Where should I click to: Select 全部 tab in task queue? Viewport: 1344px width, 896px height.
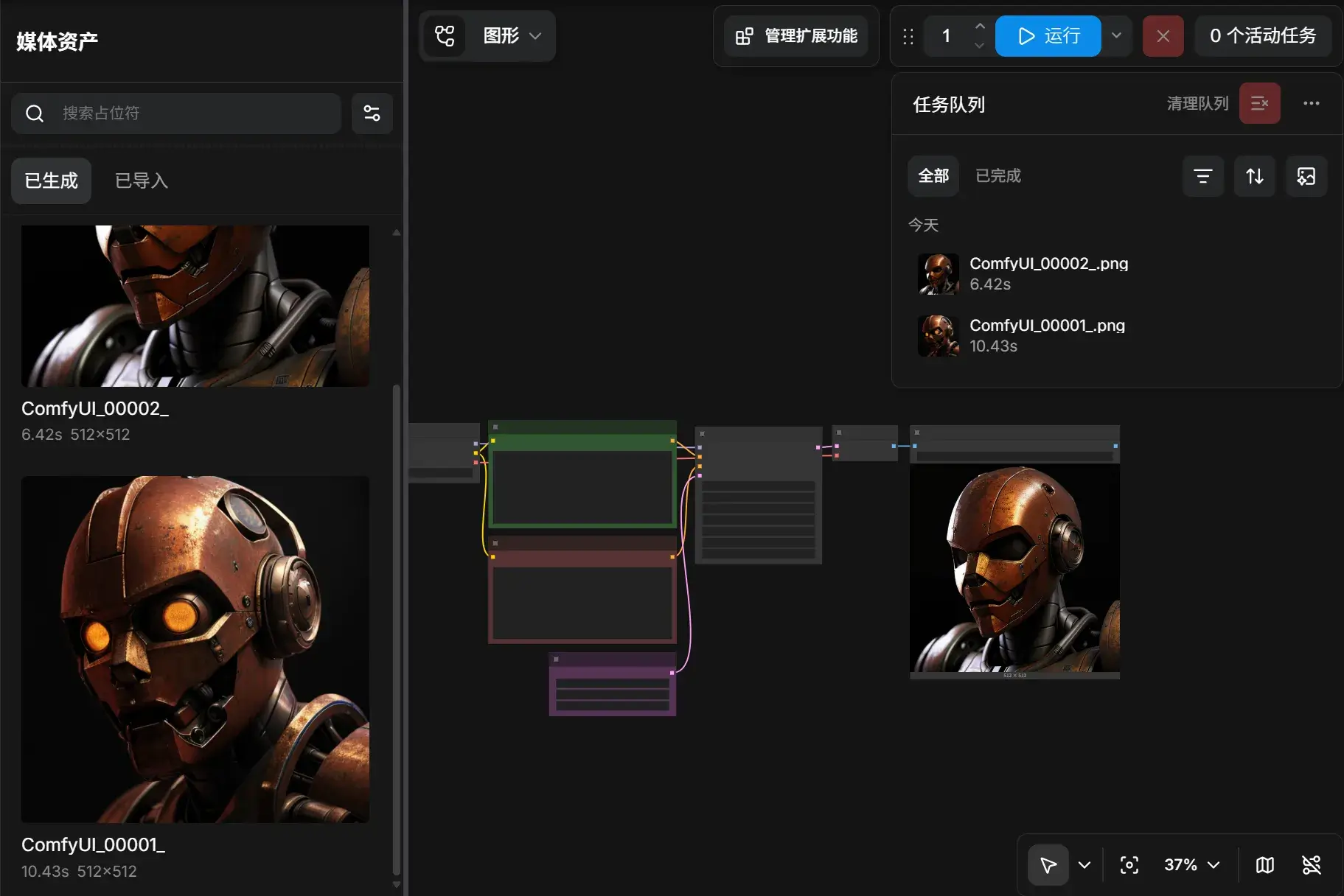point(933,175)
